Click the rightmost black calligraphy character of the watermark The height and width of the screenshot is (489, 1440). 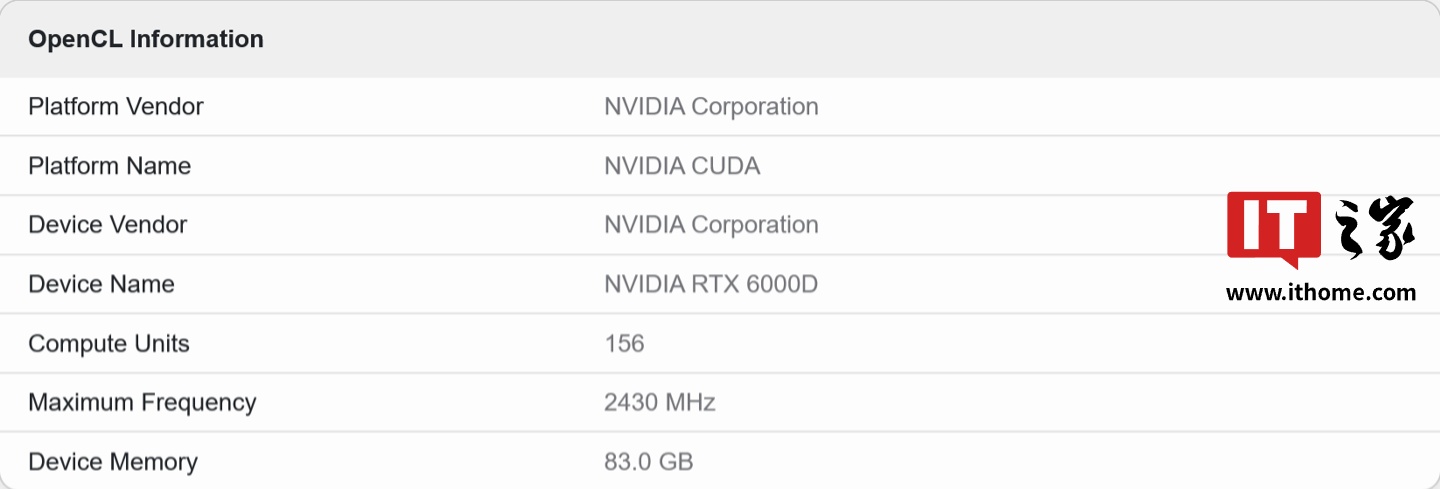tap(1392, 228)
